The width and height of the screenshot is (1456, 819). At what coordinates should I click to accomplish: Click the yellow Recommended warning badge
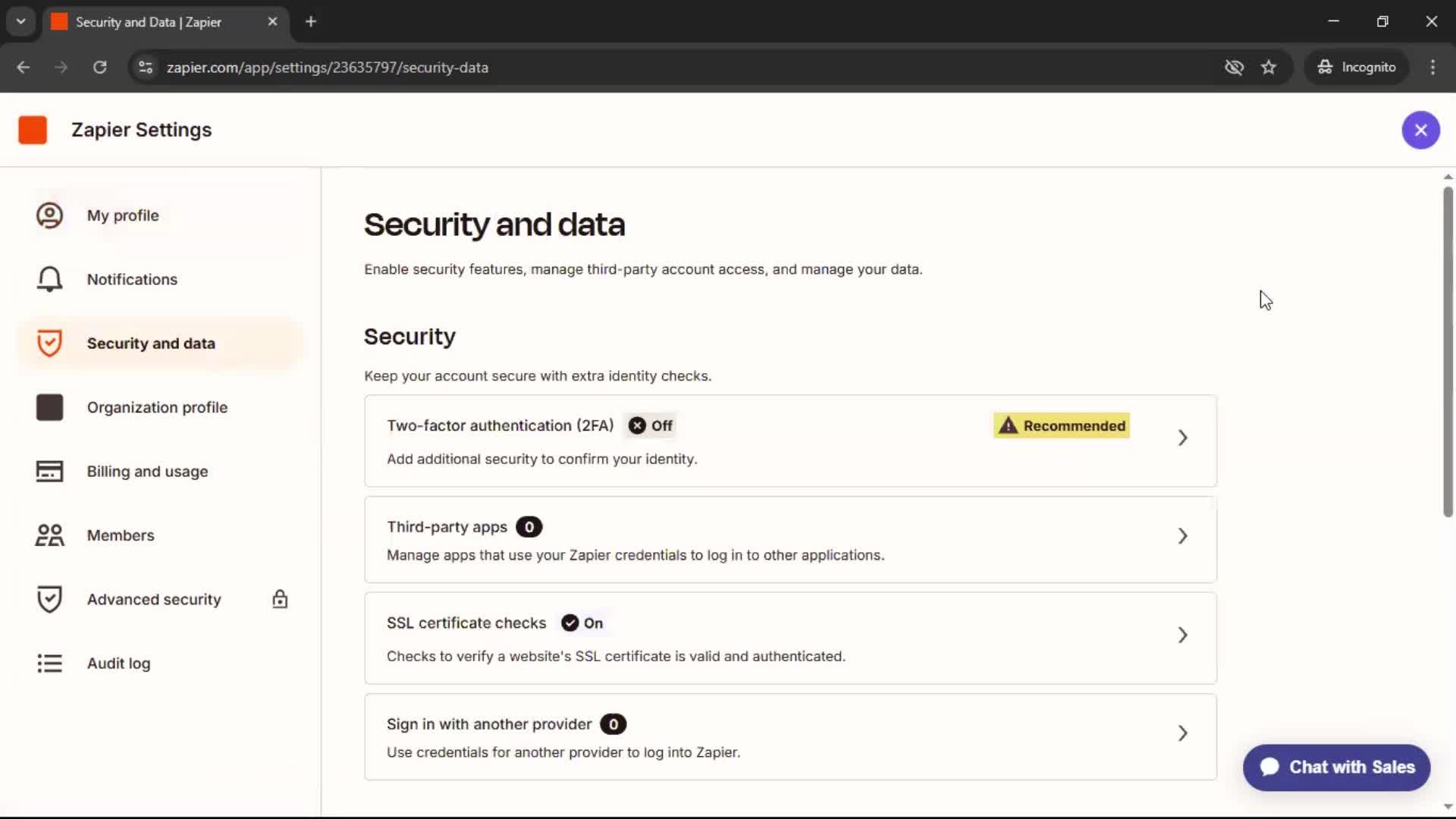1062,425
